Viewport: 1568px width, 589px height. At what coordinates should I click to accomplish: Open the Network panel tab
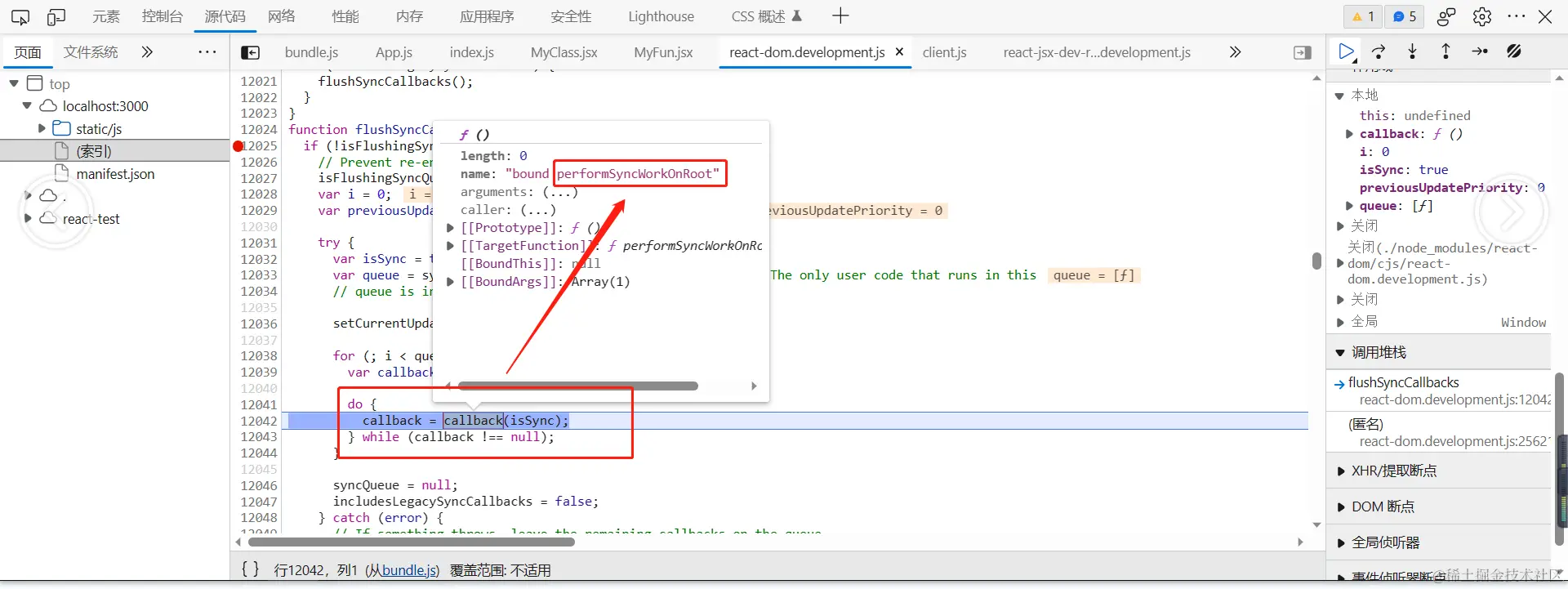282,16
